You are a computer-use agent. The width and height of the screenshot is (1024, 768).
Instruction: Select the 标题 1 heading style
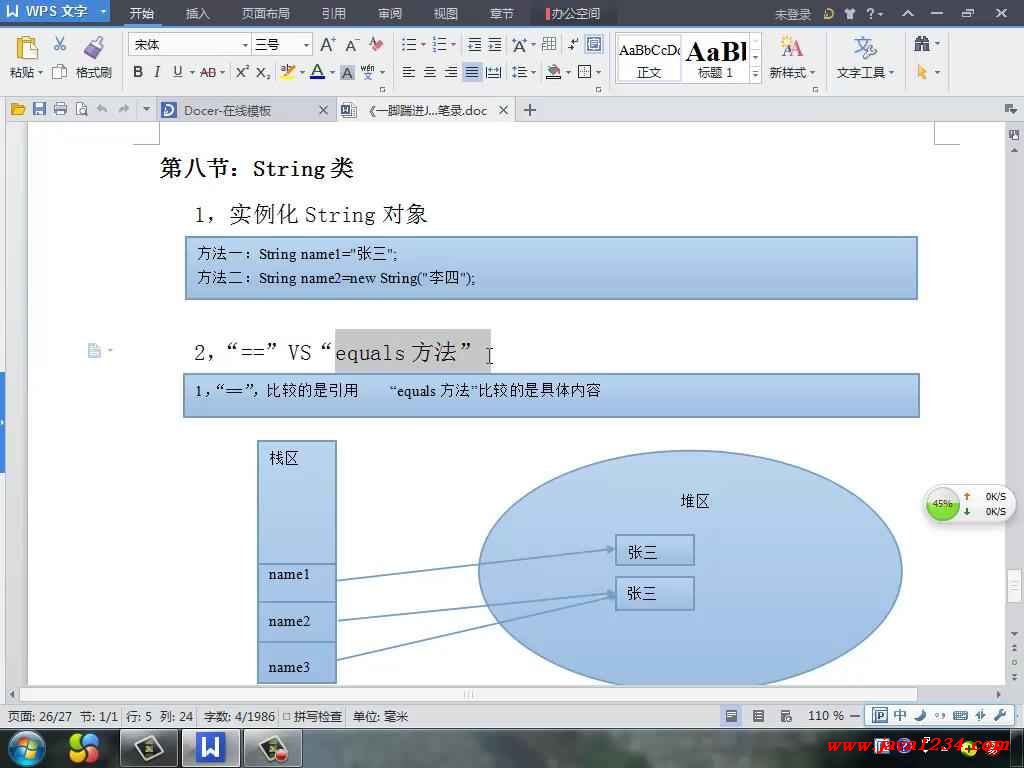click(x=716, y=58)
